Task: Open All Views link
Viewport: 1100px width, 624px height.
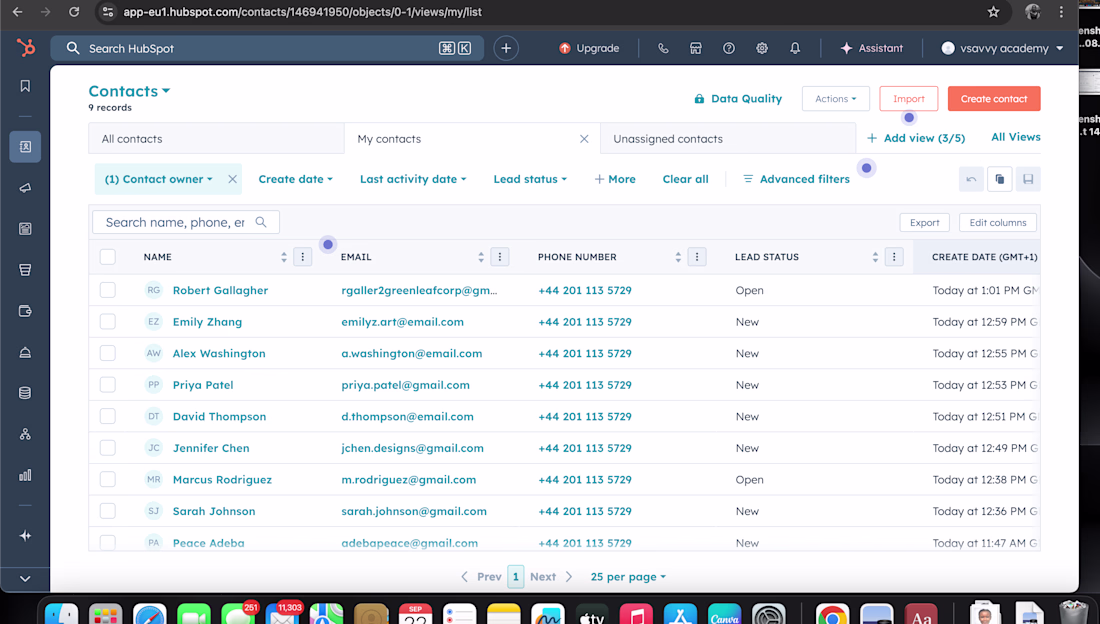Action: tap(1015, 137)
